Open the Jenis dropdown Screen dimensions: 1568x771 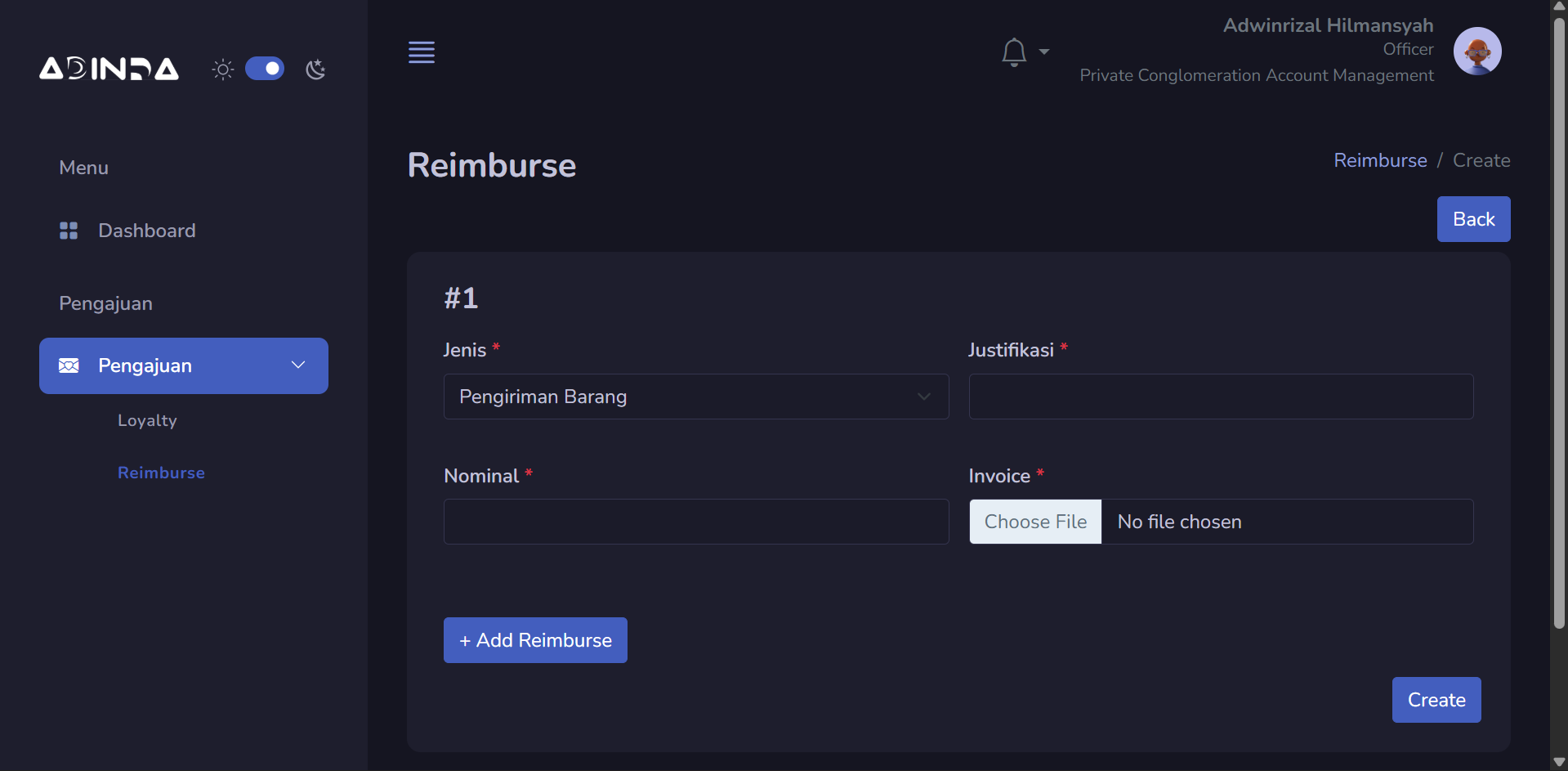coord(695,397)
